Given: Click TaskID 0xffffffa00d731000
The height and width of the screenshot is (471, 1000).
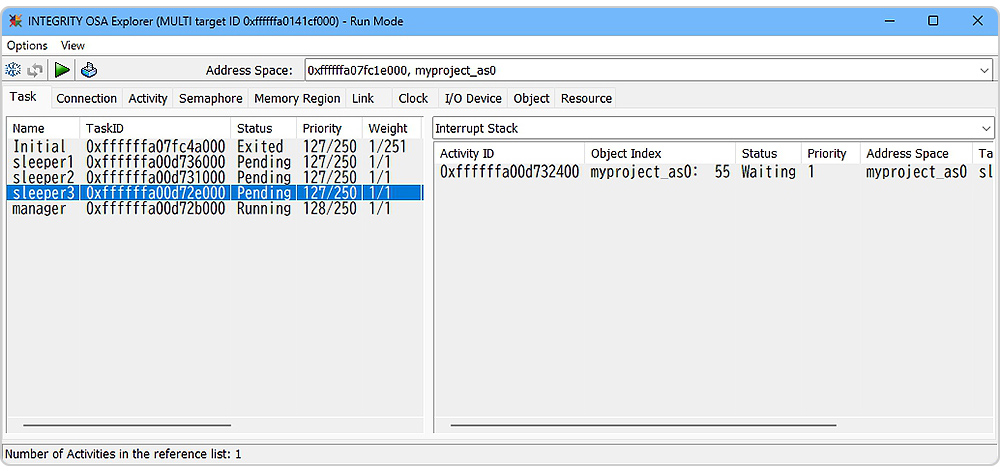Looking at the screenshot, I should point(156,177).
